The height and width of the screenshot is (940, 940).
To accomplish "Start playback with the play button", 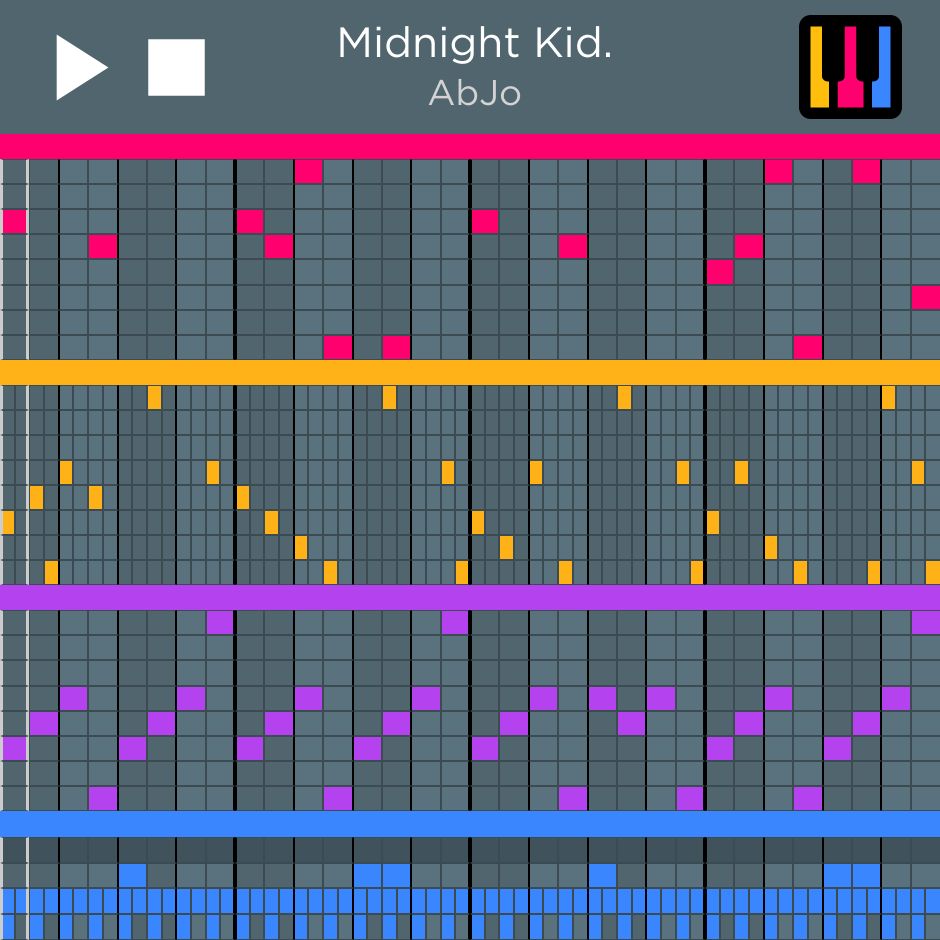I will 81,67.
